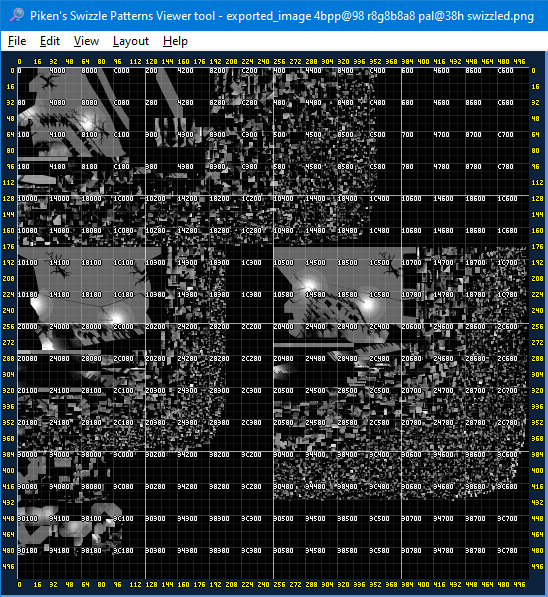Click the block address label 3C680
Screen dimensions: 548x597
point(507,487)
